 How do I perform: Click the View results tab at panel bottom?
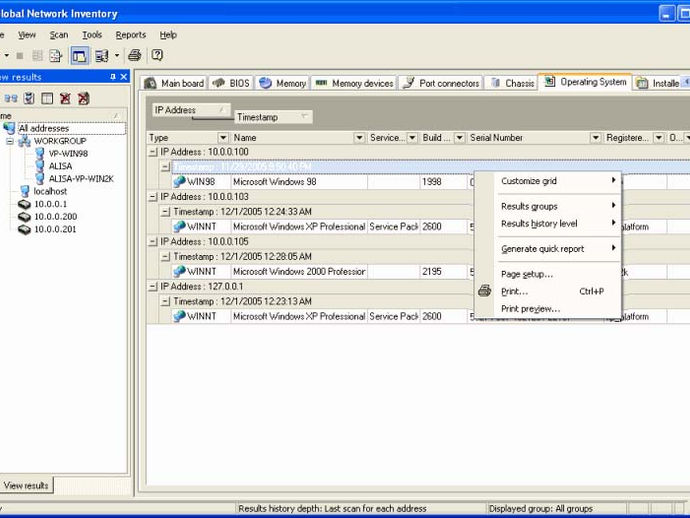pos(26,485)
